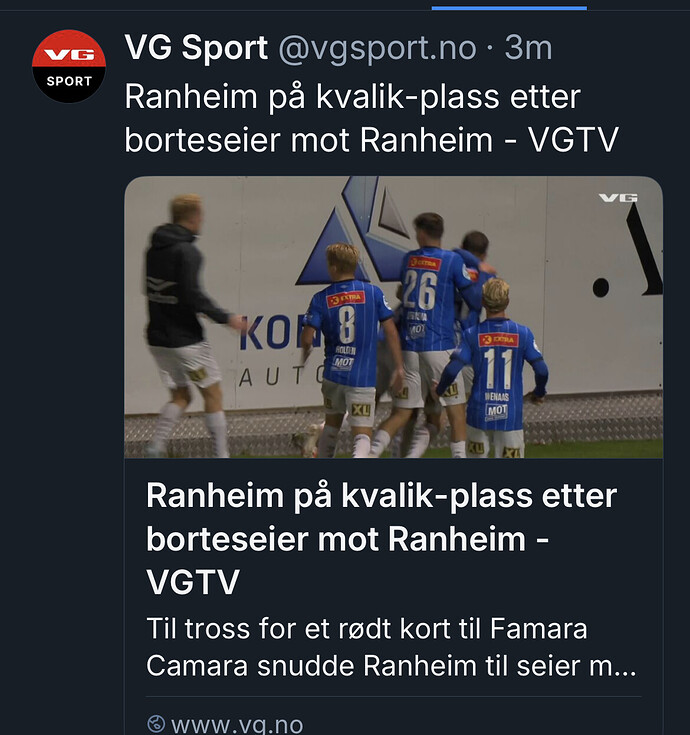
Task: Click the XL logo on number 8's shorts
Action: [x=360, y=408]
